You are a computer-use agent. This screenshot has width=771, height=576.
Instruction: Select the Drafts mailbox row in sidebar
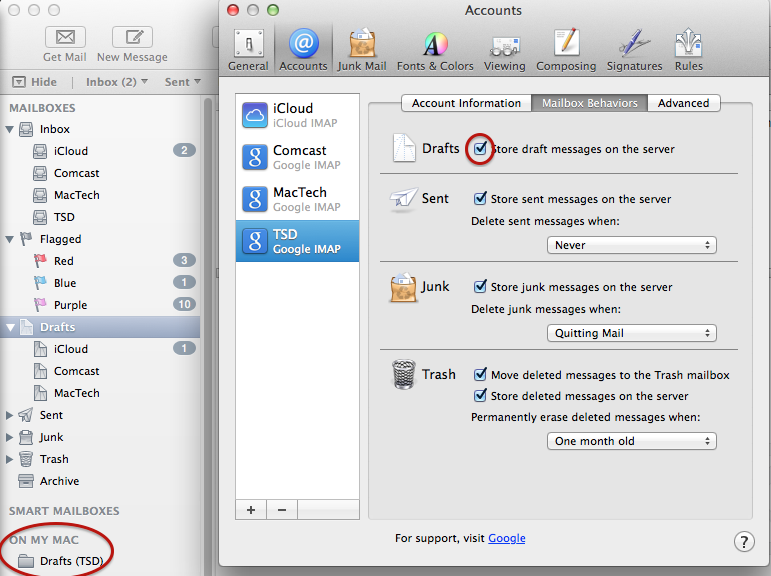pos(100,327)
